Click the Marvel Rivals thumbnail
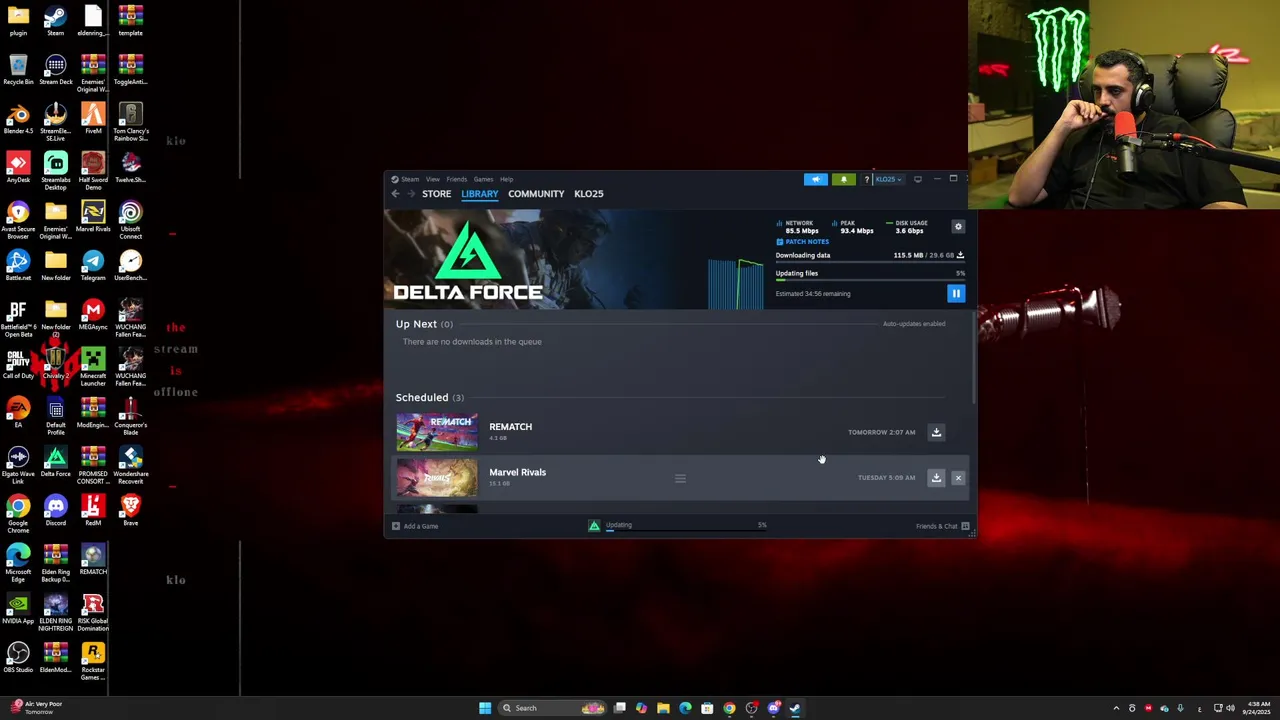 pyautogui.click(x=437, y=478)
